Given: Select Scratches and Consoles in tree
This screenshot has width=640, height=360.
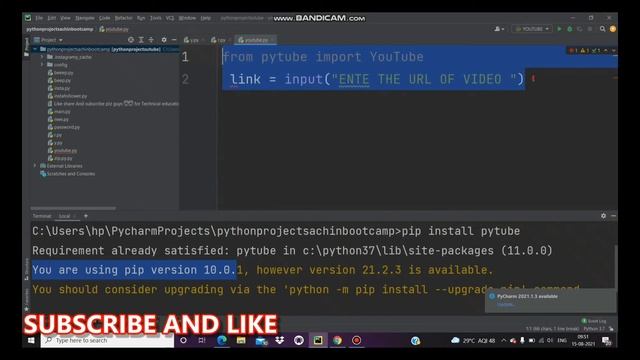Looking at the screenshot, I should pos(67,174).
